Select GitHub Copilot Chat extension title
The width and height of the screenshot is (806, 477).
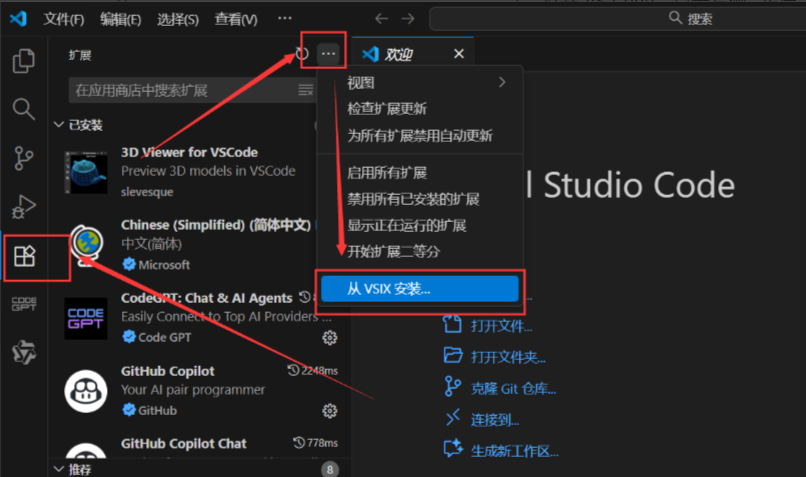point(184,444)
